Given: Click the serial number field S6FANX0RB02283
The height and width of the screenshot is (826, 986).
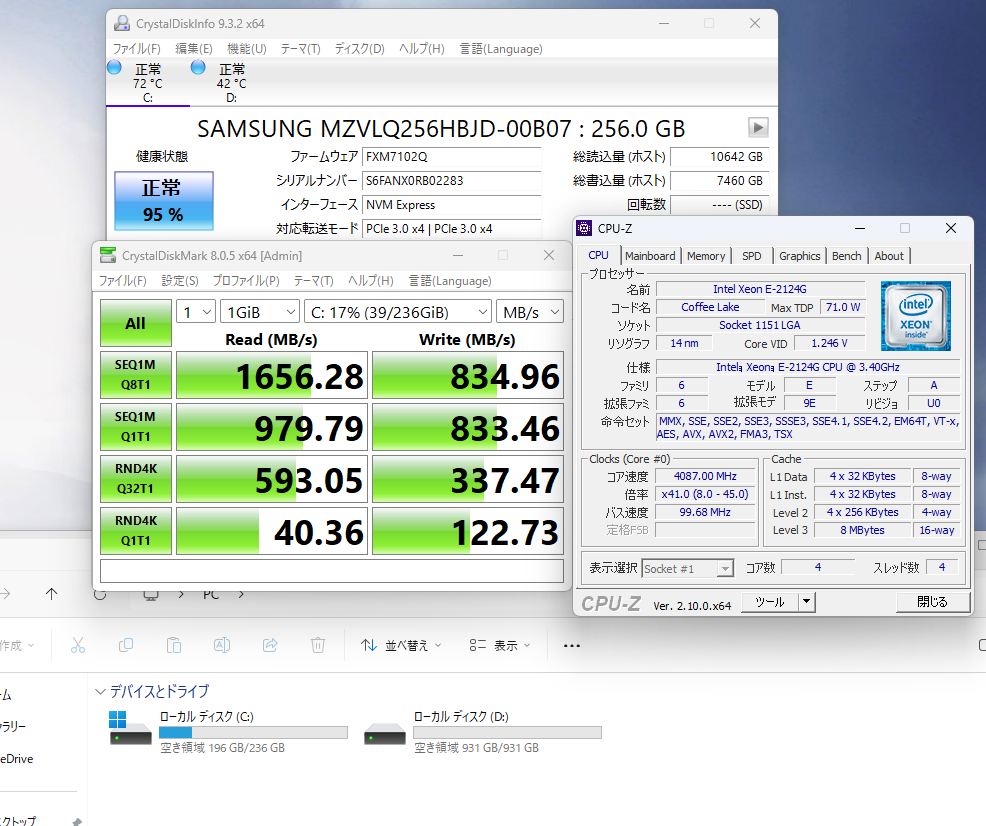Looking at the screenshot, I should (x=451, y=181).
